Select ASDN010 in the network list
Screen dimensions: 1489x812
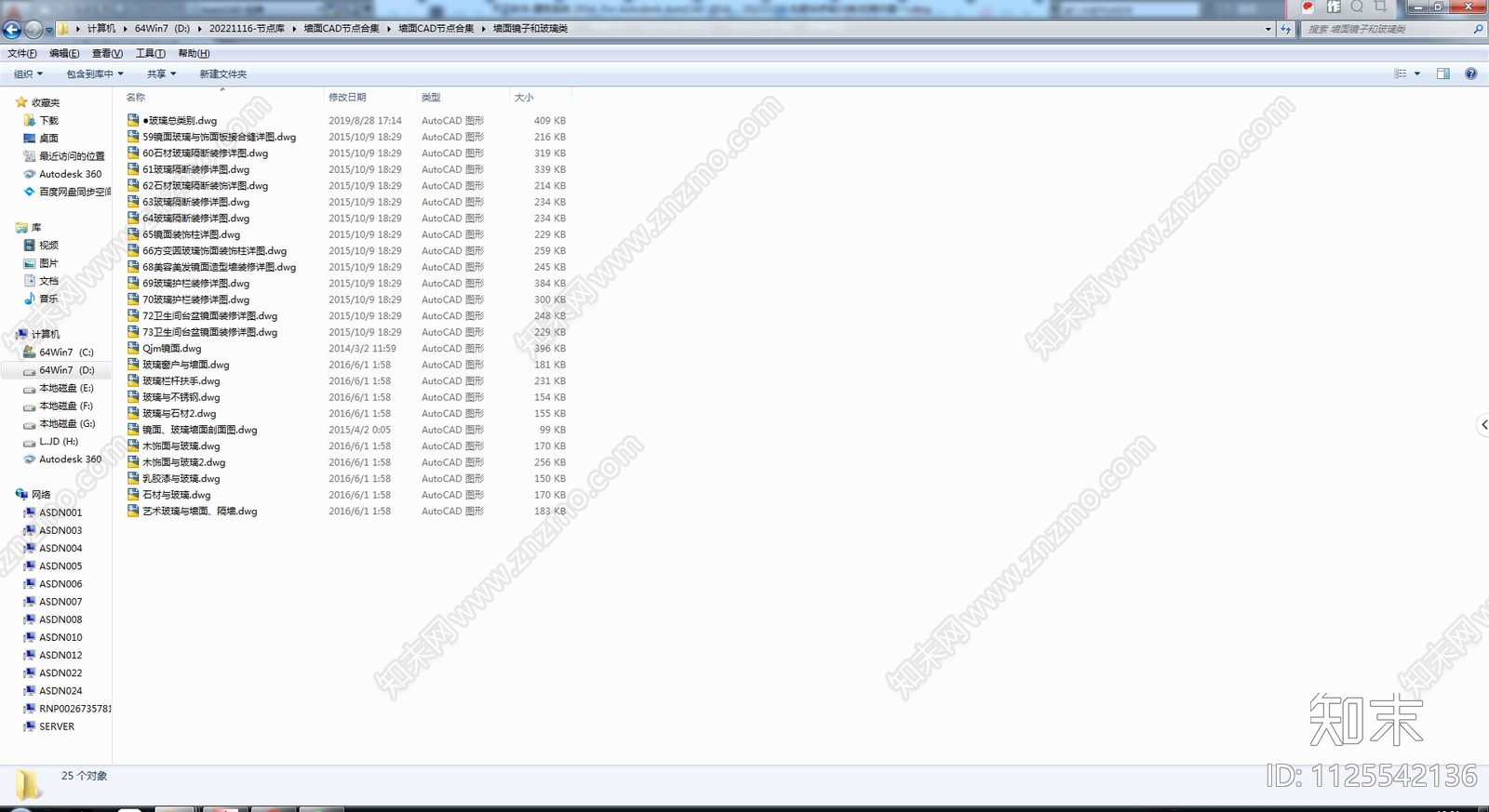[x=60, y=637]
